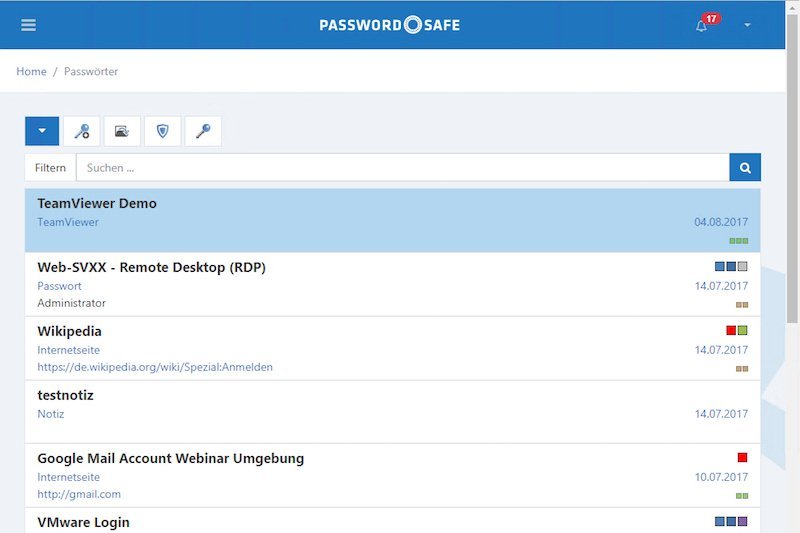Focus the Suchen search field
This screenshot has width=800, height=533.
tap(403, 167)
